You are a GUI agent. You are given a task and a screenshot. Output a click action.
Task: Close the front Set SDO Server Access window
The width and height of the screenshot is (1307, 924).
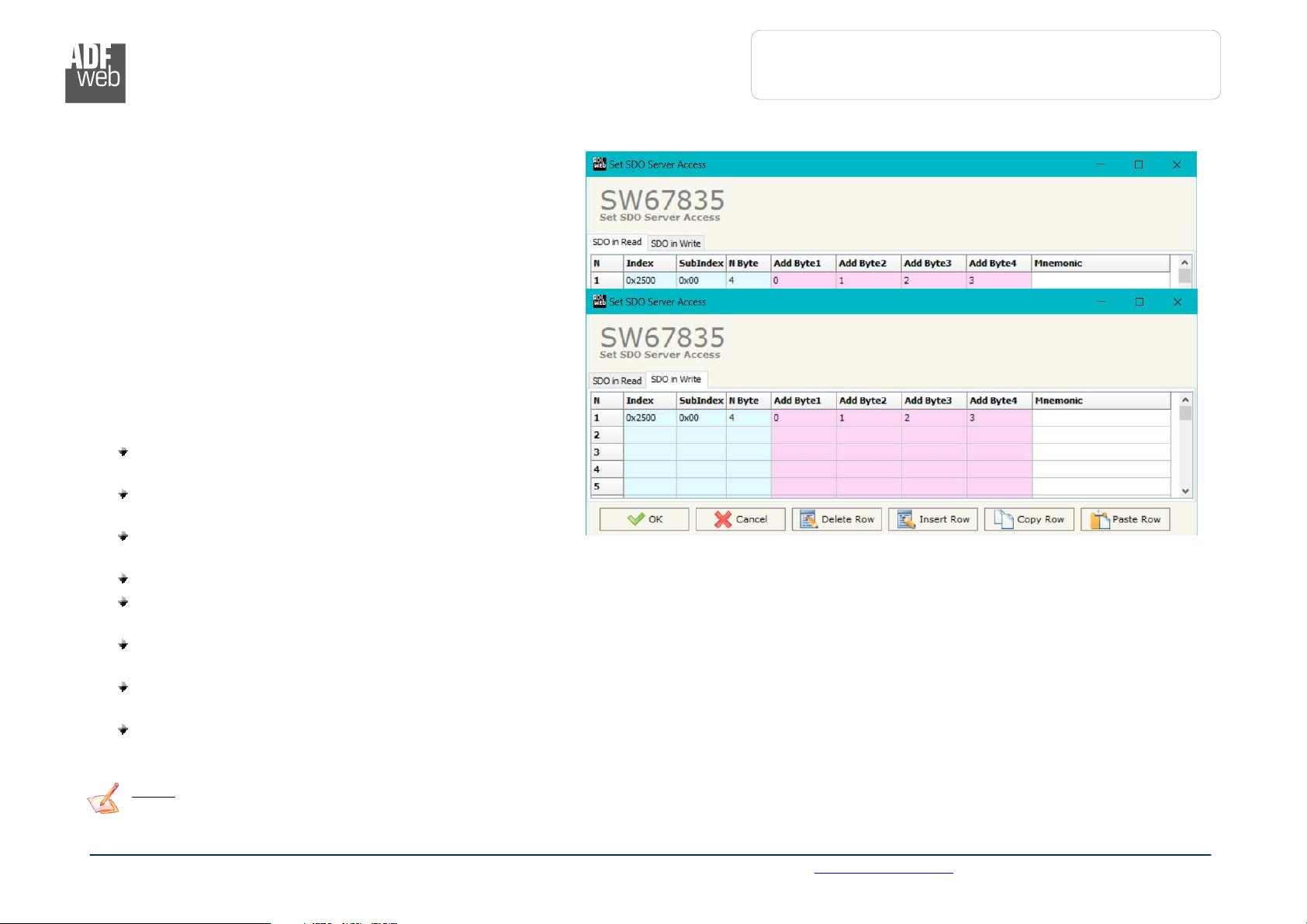[1177, 302]
